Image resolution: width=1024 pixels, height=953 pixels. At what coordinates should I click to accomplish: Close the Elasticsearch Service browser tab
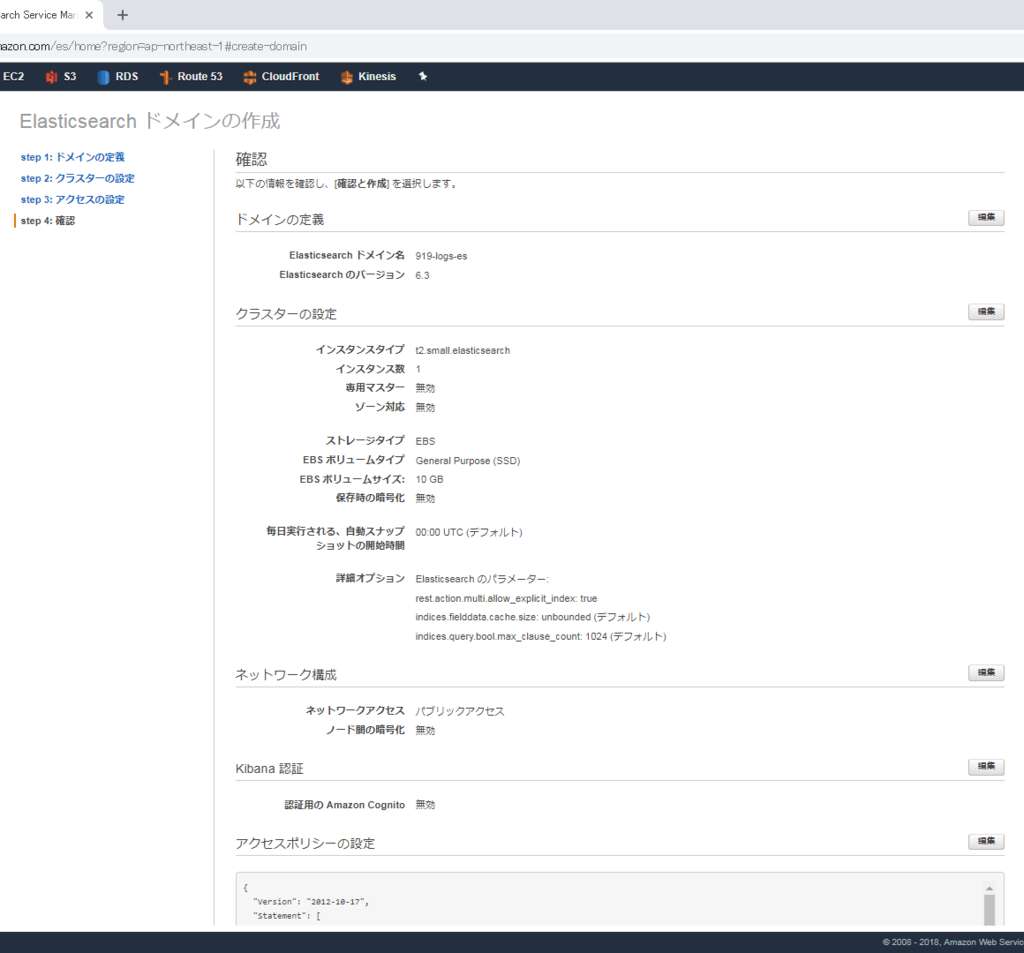pos(89,15)
